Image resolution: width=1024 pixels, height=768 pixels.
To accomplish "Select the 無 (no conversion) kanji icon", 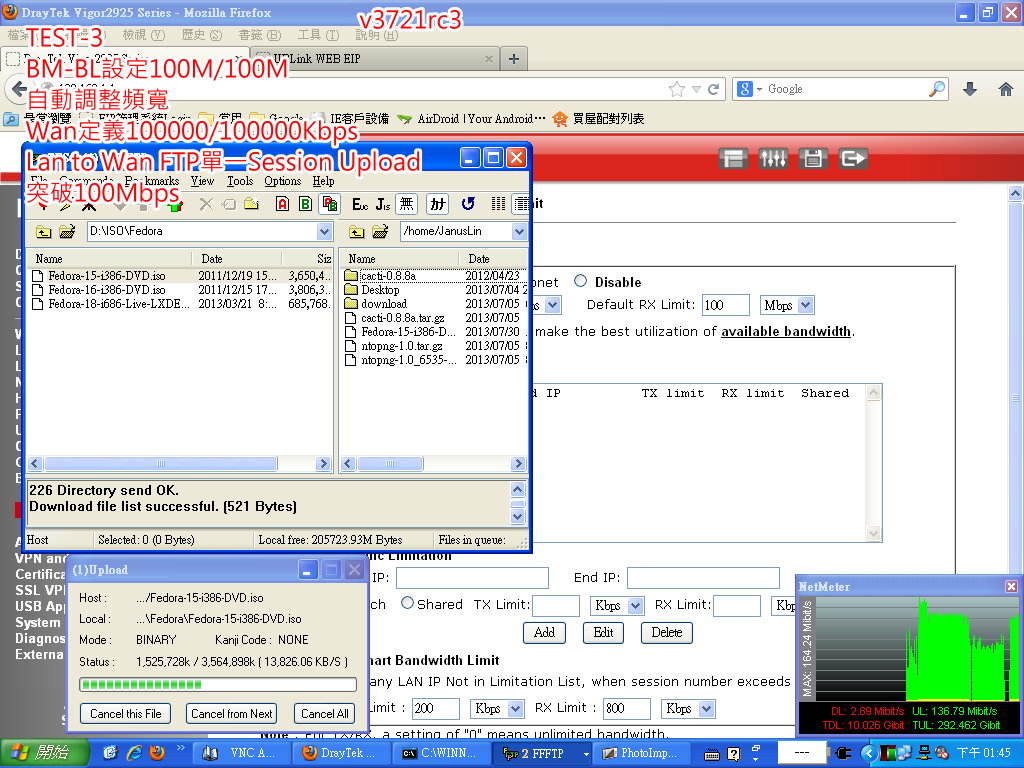I will pos(406,204).
